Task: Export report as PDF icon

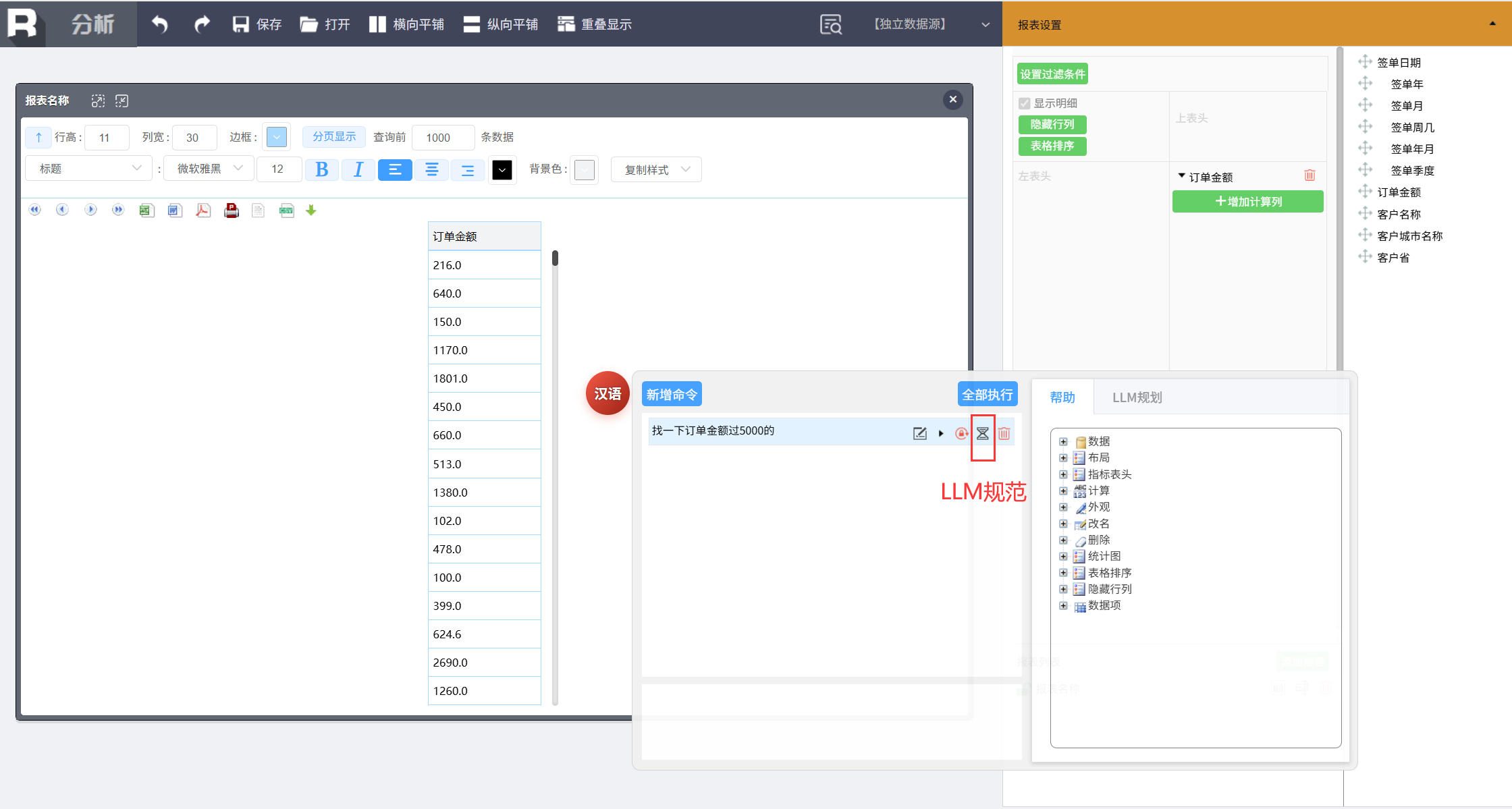Action: (x=203, y=211)
